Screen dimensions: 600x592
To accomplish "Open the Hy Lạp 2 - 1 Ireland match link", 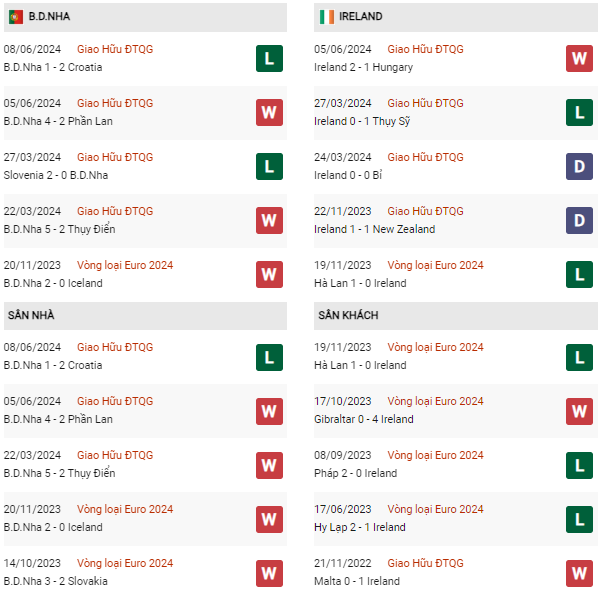I will (x=360, y=527).
